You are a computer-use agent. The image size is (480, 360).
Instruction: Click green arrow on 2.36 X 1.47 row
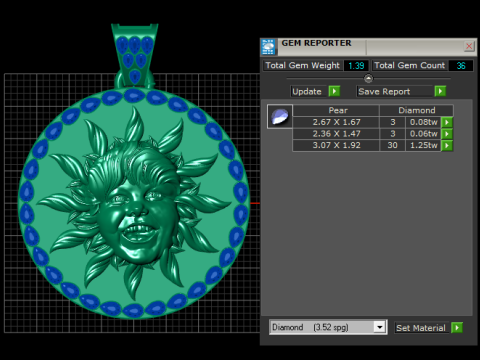pyautogui.click(x=447, y=134)
